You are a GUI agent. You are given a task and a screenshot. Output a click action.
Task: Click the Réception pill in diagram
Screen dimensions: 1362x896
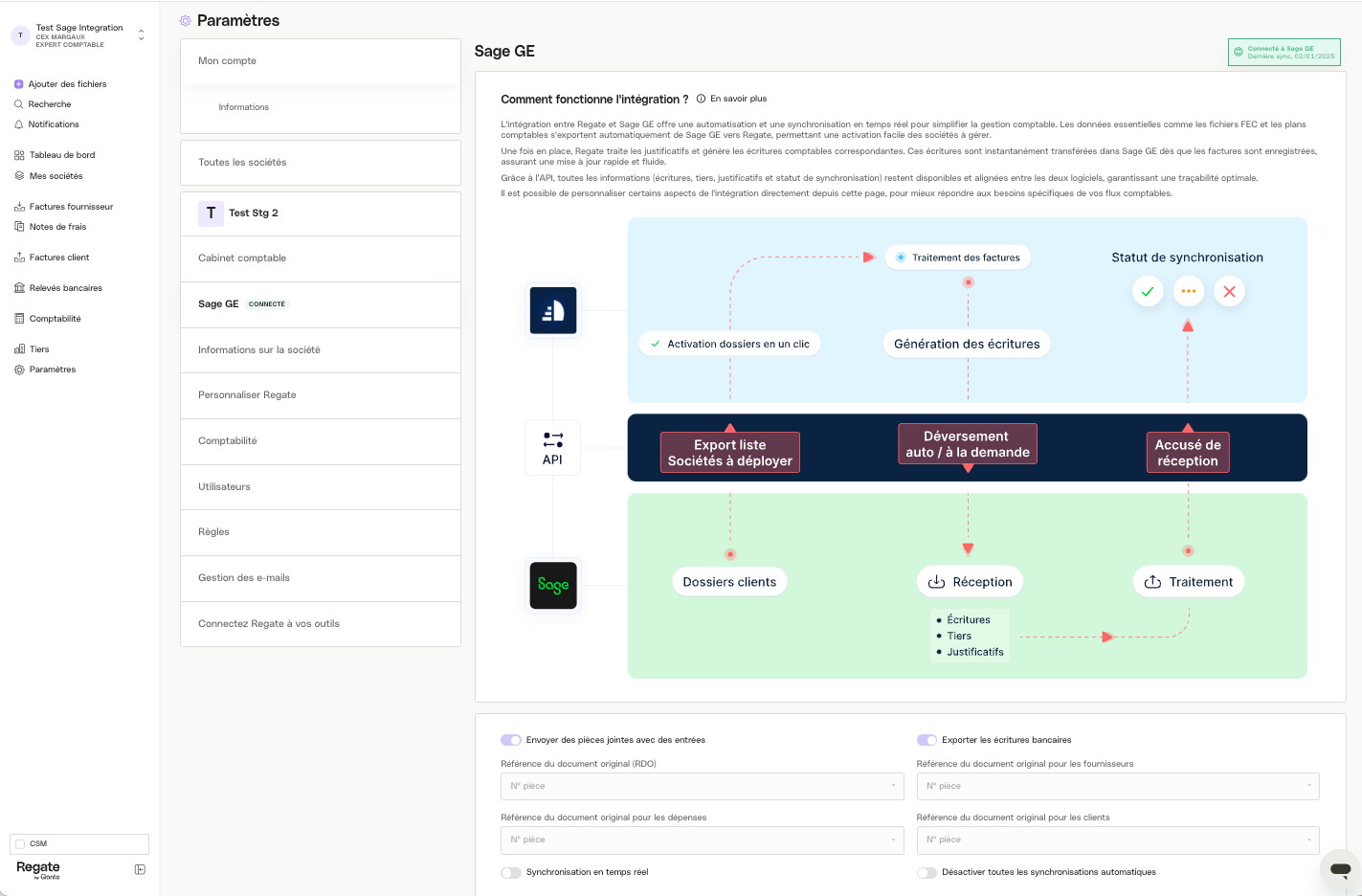[970, 582]
